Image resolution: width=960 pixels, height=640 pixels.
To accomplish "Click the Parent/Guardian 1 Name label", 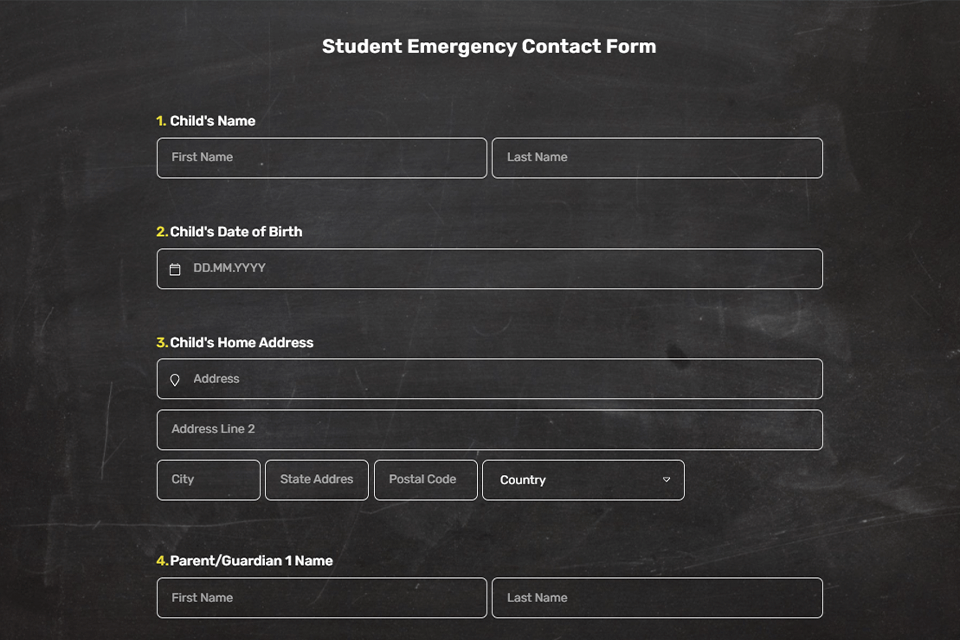I will [x=251, y=561].
